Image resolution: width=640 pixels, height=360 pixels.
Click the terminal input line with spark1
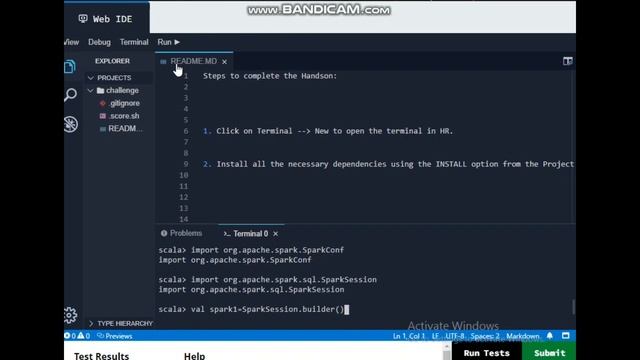point(254,309)
